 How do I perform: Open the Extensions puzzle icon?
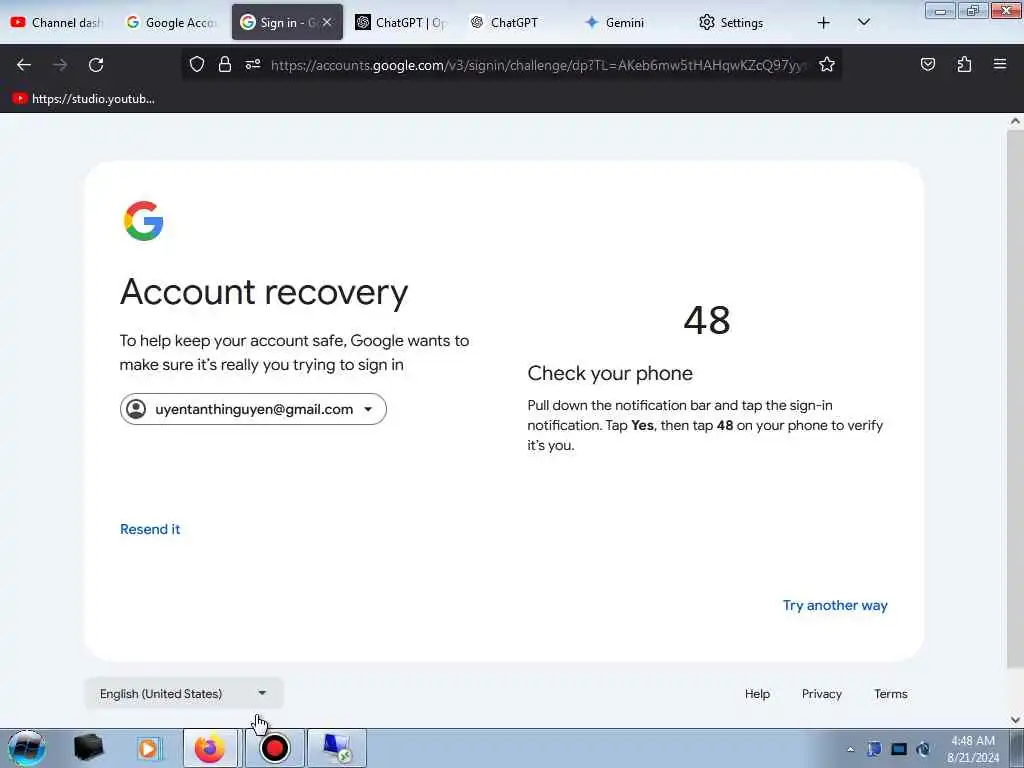point(964,64)
